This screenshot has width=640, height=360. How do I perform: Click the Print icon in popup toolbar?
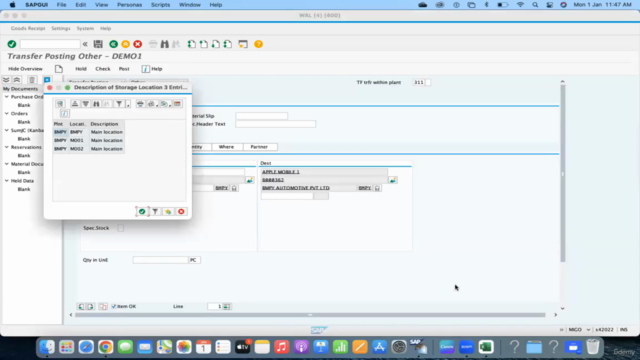(x=140, y=104)
